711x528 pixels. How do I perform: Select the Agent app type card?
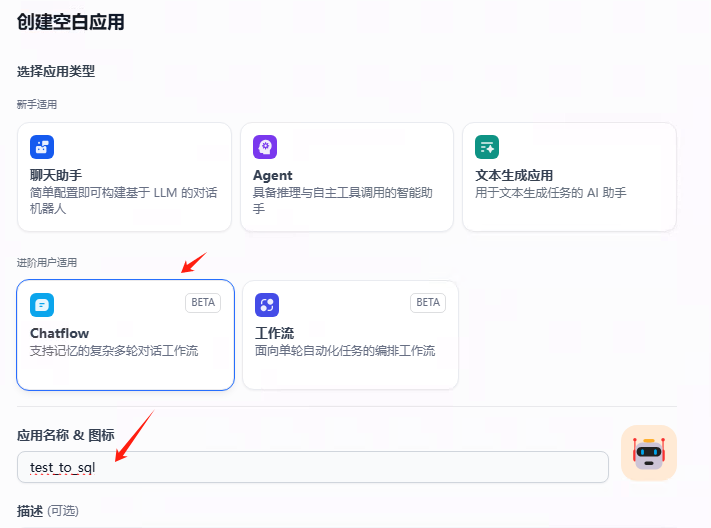(x=347, y=177)
